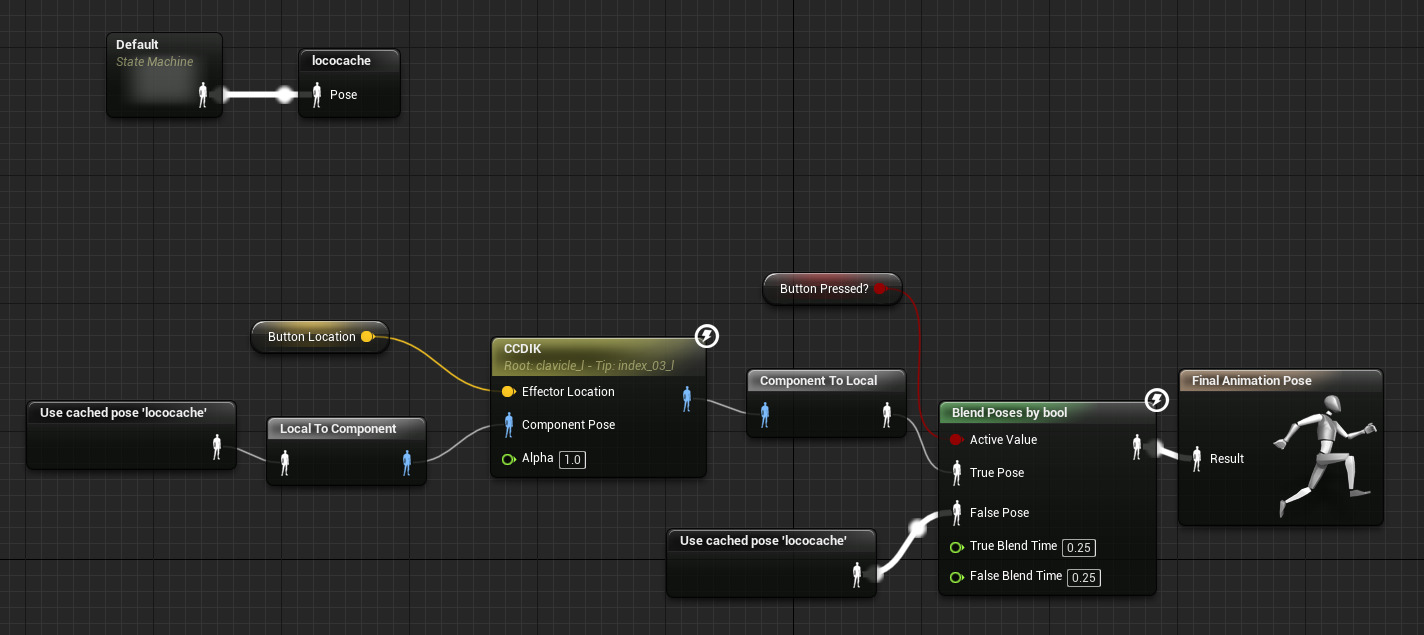Click the green Alpha pin on CCDIK
The image size is (1424, 635).
point(508,459)
